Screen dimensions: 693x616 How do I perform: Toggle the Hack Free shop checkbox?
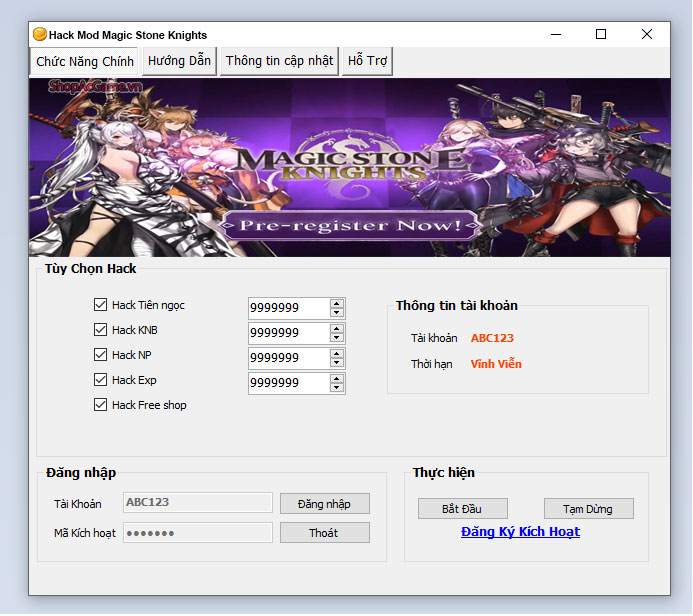click(100, 405)
